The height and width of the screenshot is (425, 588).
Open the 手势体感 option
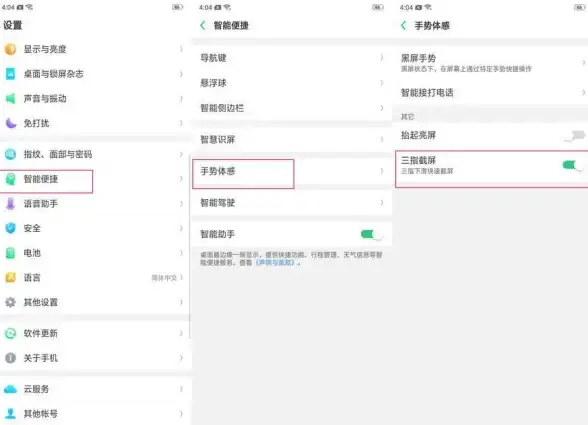292,171
